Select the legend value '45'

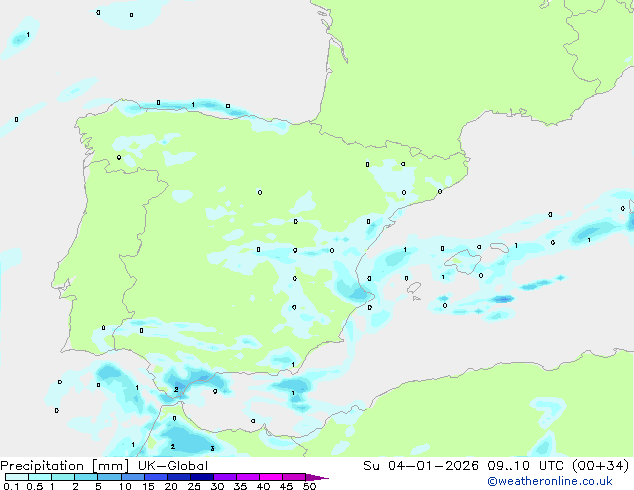coord(286,486)
